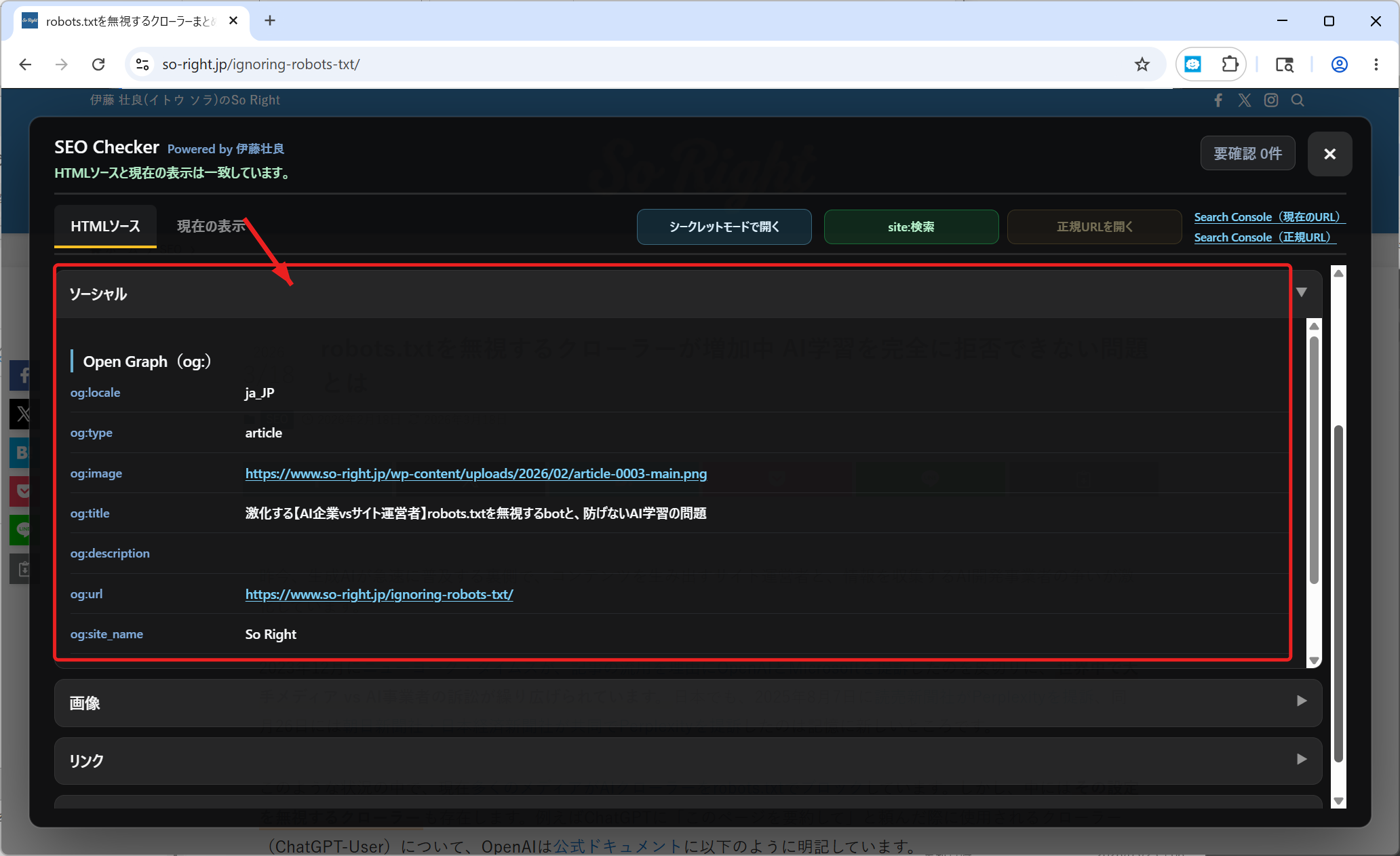Click the inner scrollbar up arrow
1400x856 pixels.
coord(1314,326)
